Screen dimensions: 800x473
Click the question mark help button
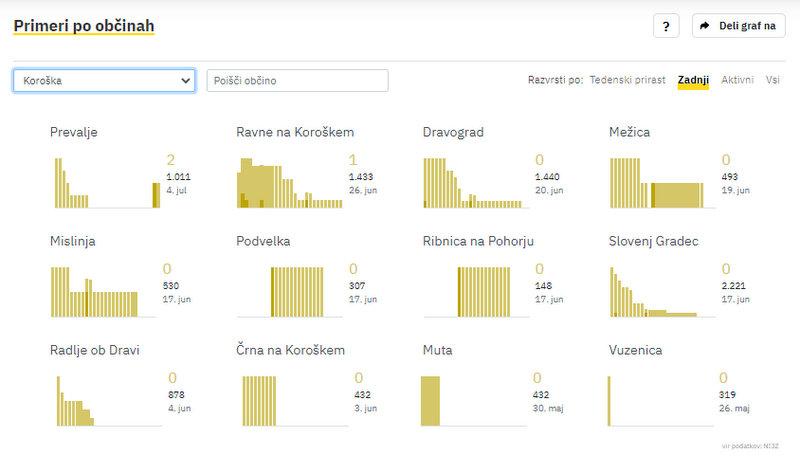point(666,26)
